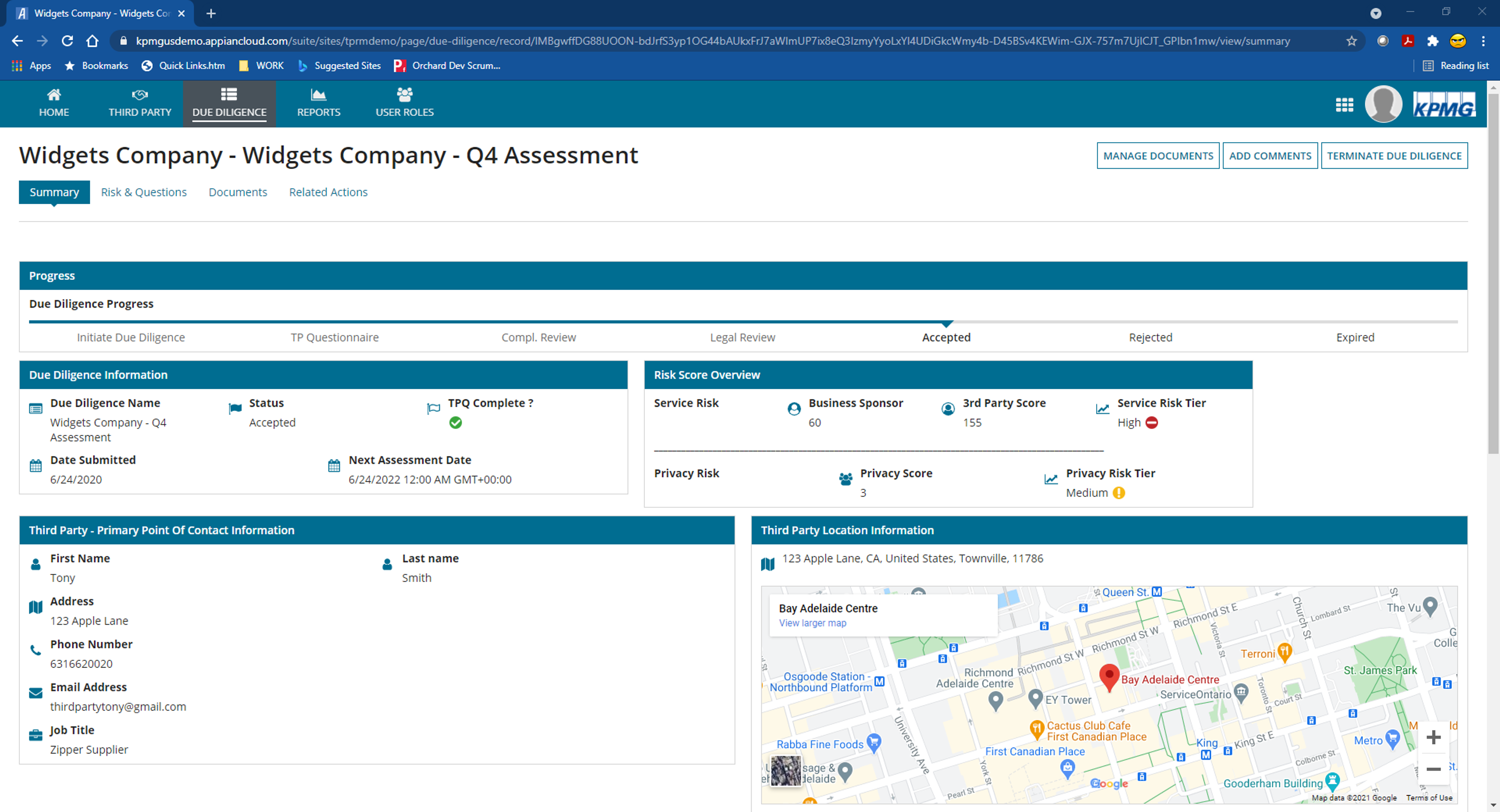This screenshot has width=1500, height=812.
Task: Open the USER ROLES page
Action: tap(405, 103)
